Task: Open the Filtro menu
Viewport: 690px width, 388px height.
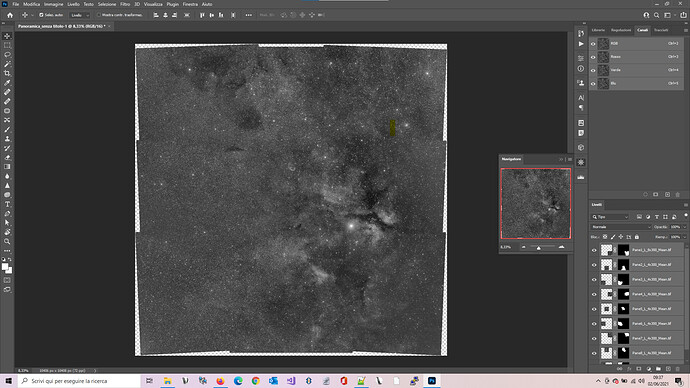Action: 125,4
